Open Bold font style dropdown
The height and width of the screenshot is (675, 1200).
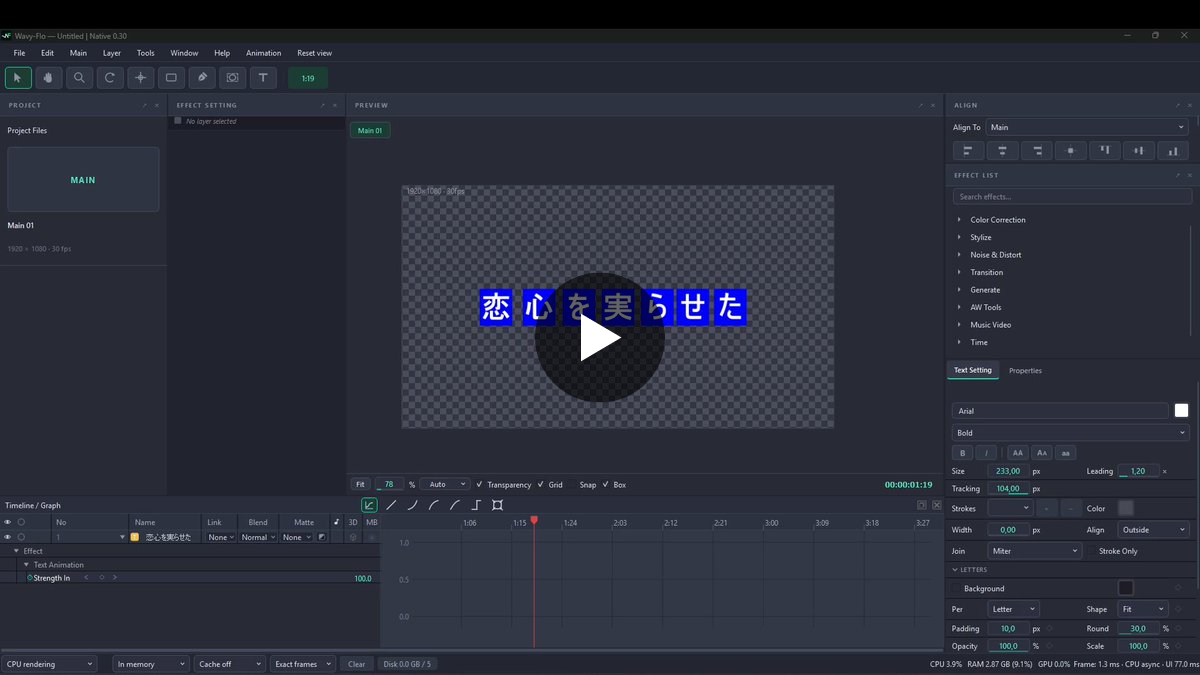click(1070, 433)
